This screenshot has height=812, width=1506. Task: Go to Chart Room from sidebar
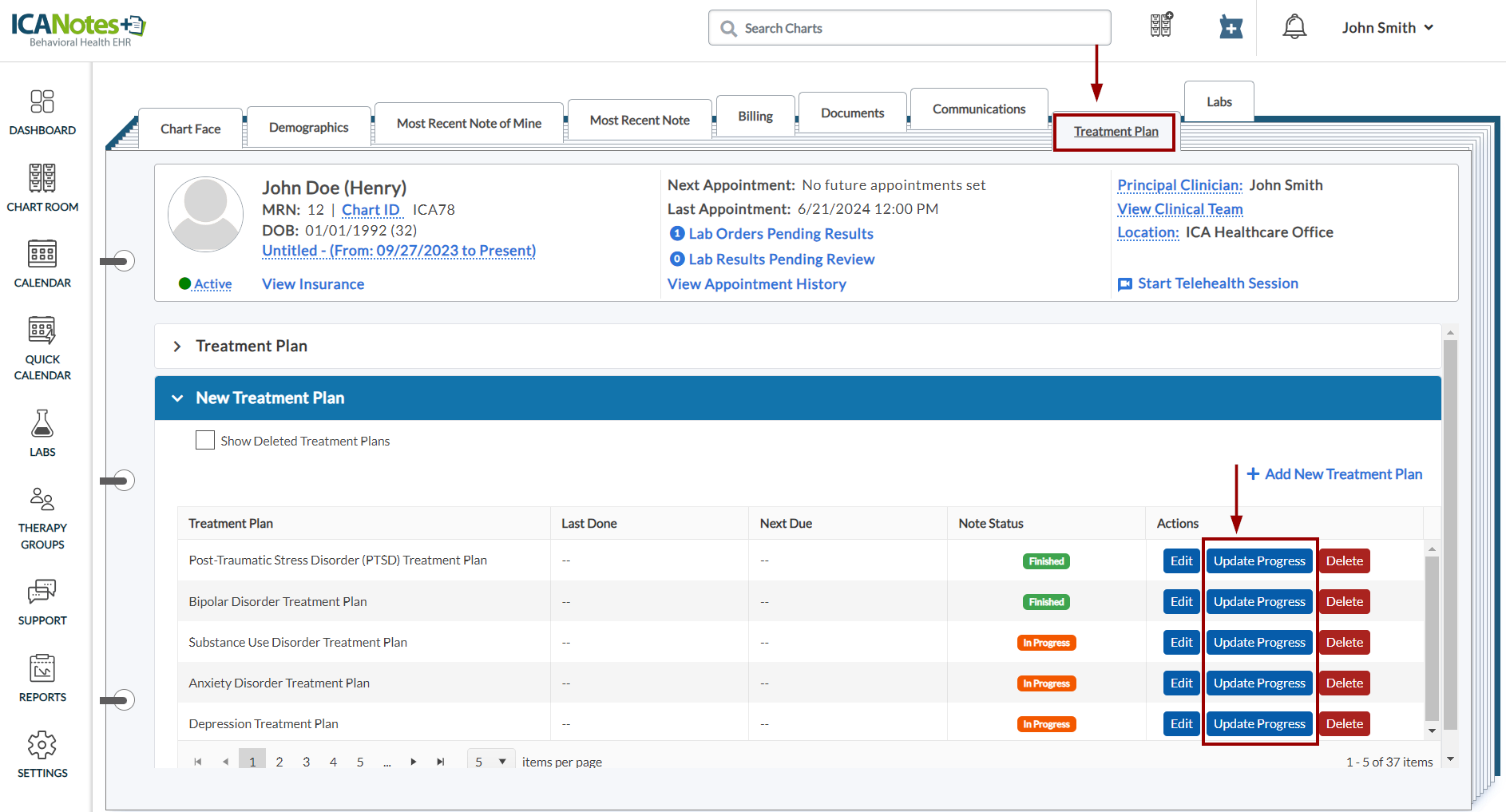[x=42, y=178]
